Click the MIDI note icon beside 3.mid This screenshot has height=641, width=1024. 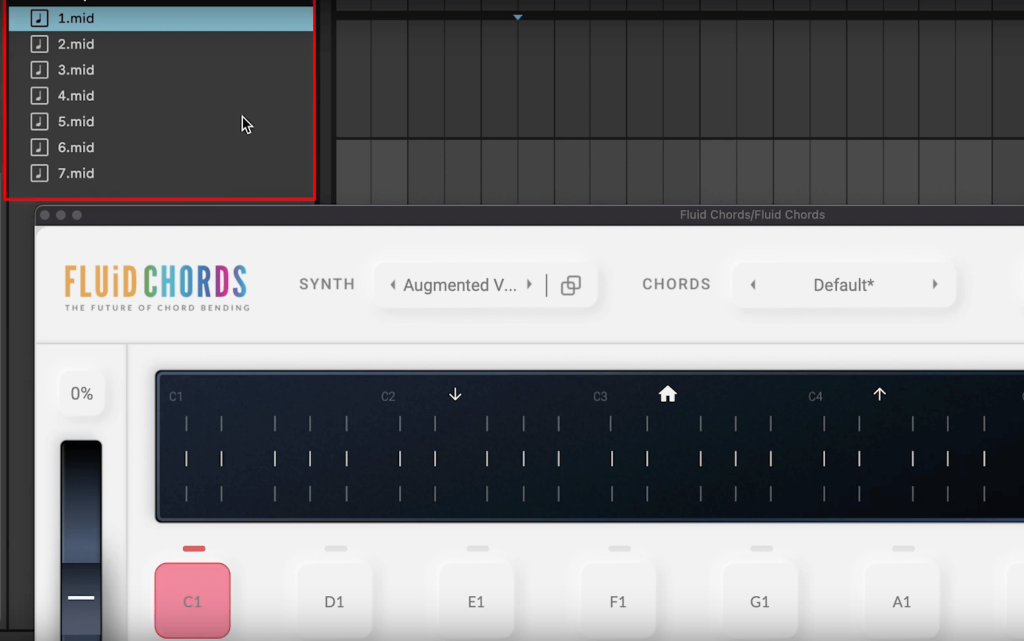coord(39,70)
